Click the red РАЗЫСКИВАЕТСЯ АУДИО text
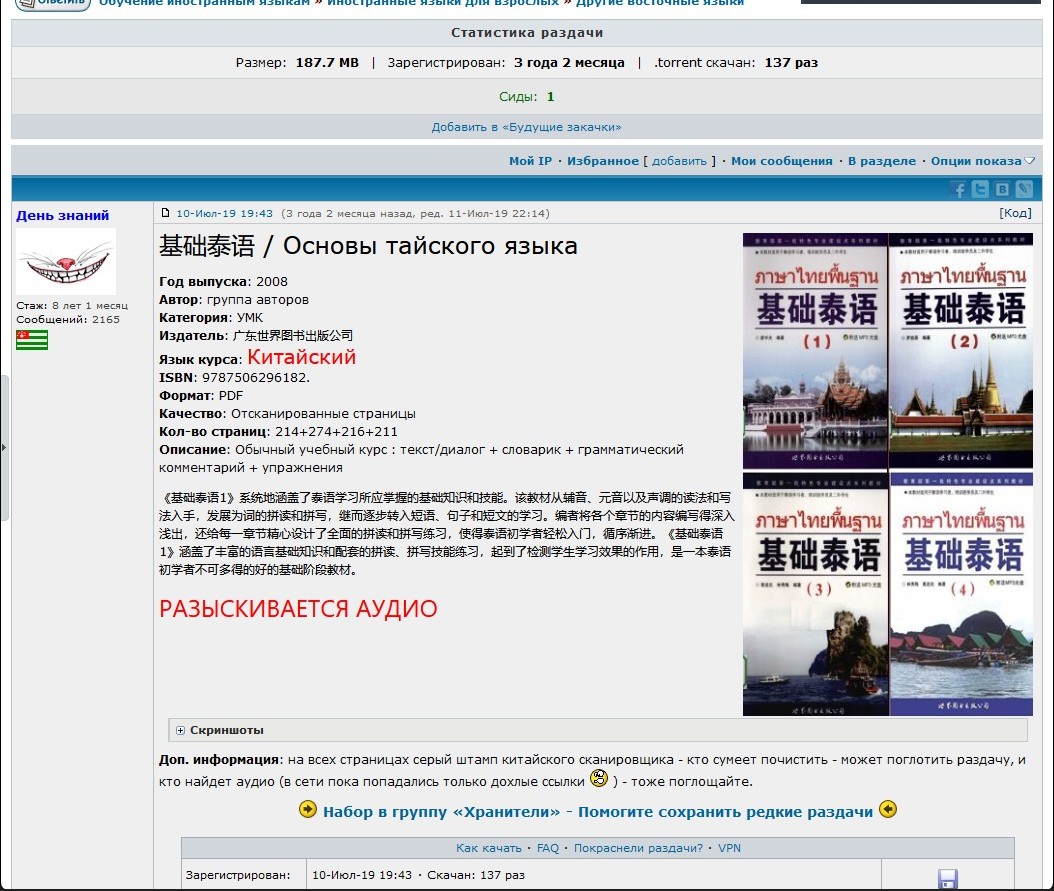 (x=298, y=609)
